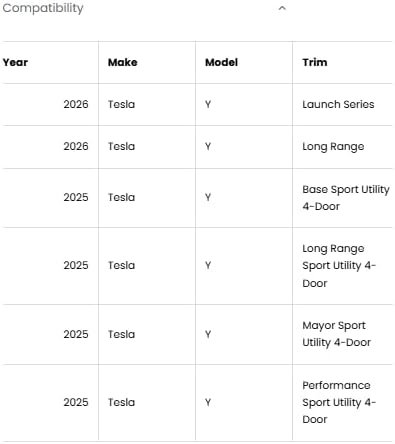Click Base Sport Utility 4-Door trim
395x444 pixels.
click(346, 198)
